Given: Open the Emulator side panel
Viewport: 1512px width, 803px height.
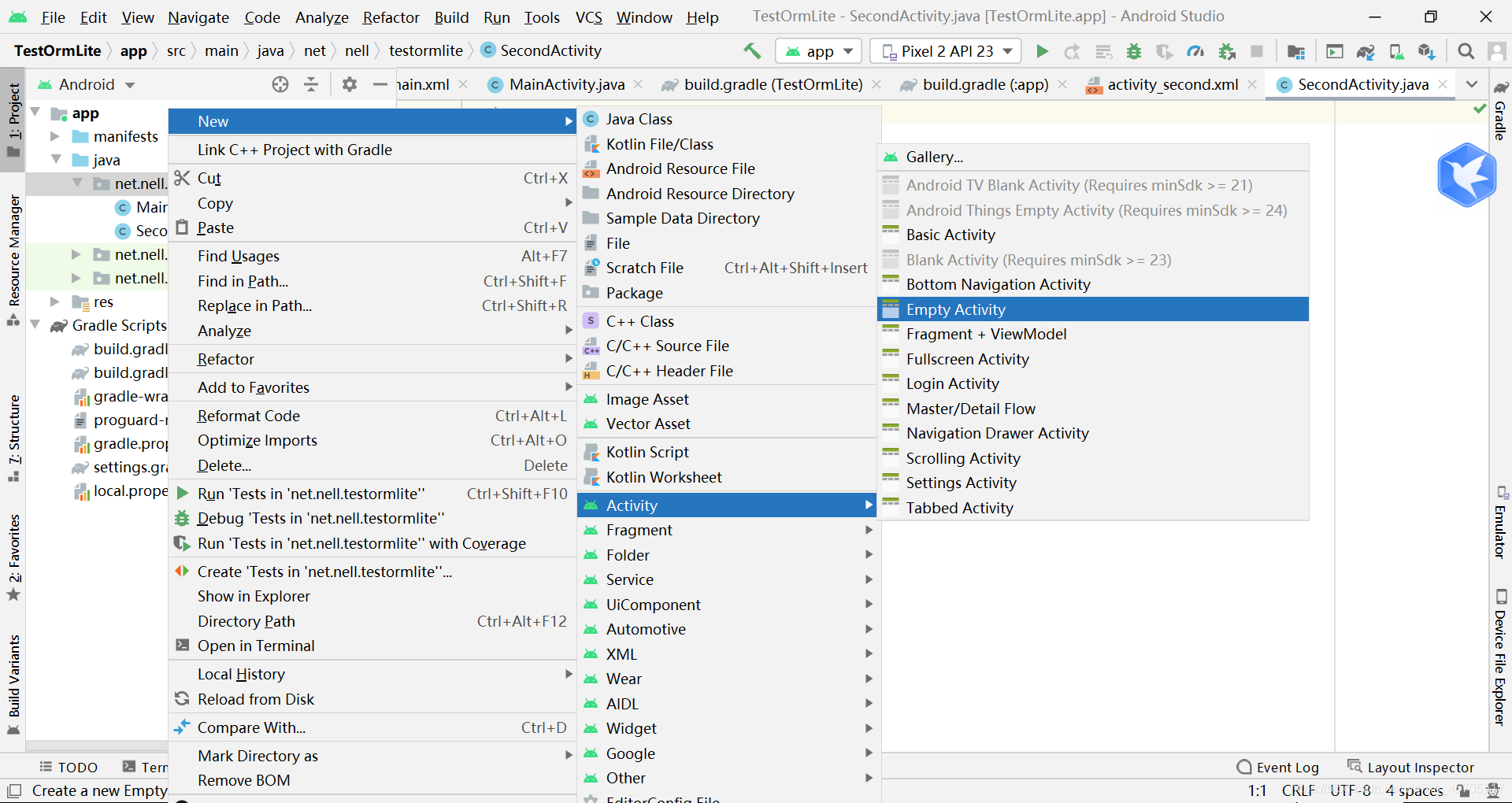Looking at the screenshot, I should [x=1500, y=523].
